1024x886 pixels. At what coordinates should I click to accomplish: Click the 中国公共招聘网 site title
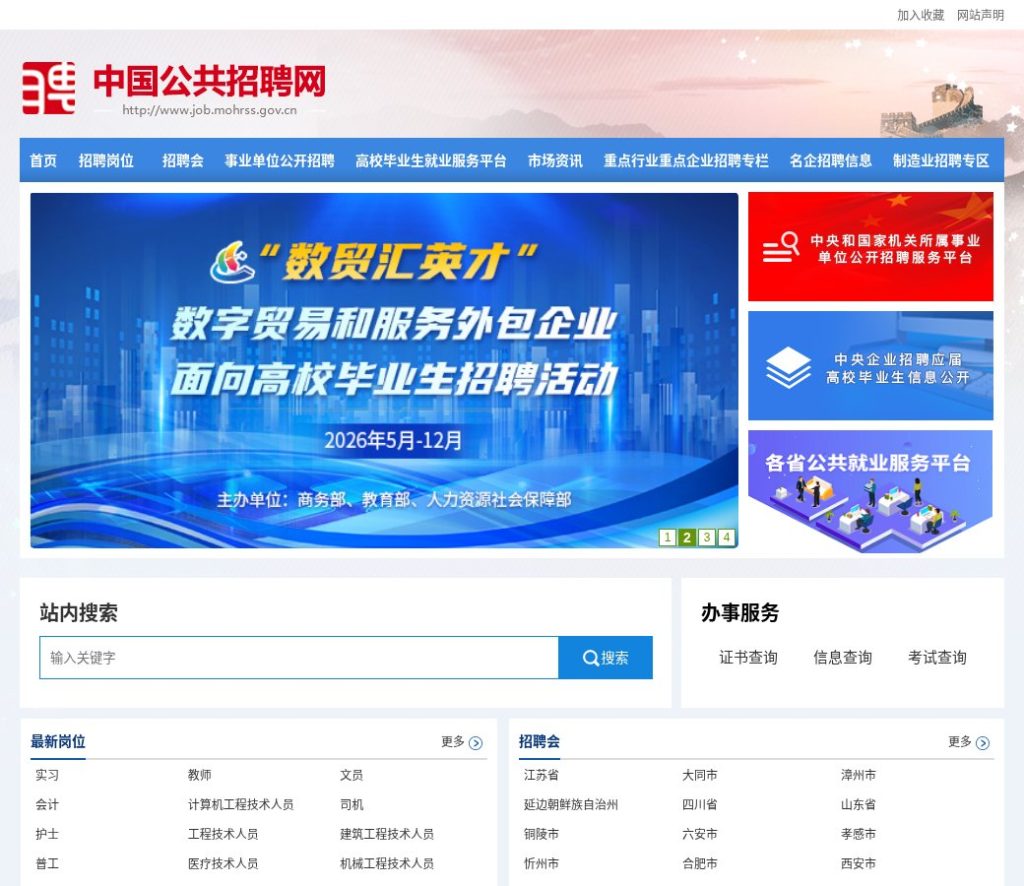(x=209, y=81)
